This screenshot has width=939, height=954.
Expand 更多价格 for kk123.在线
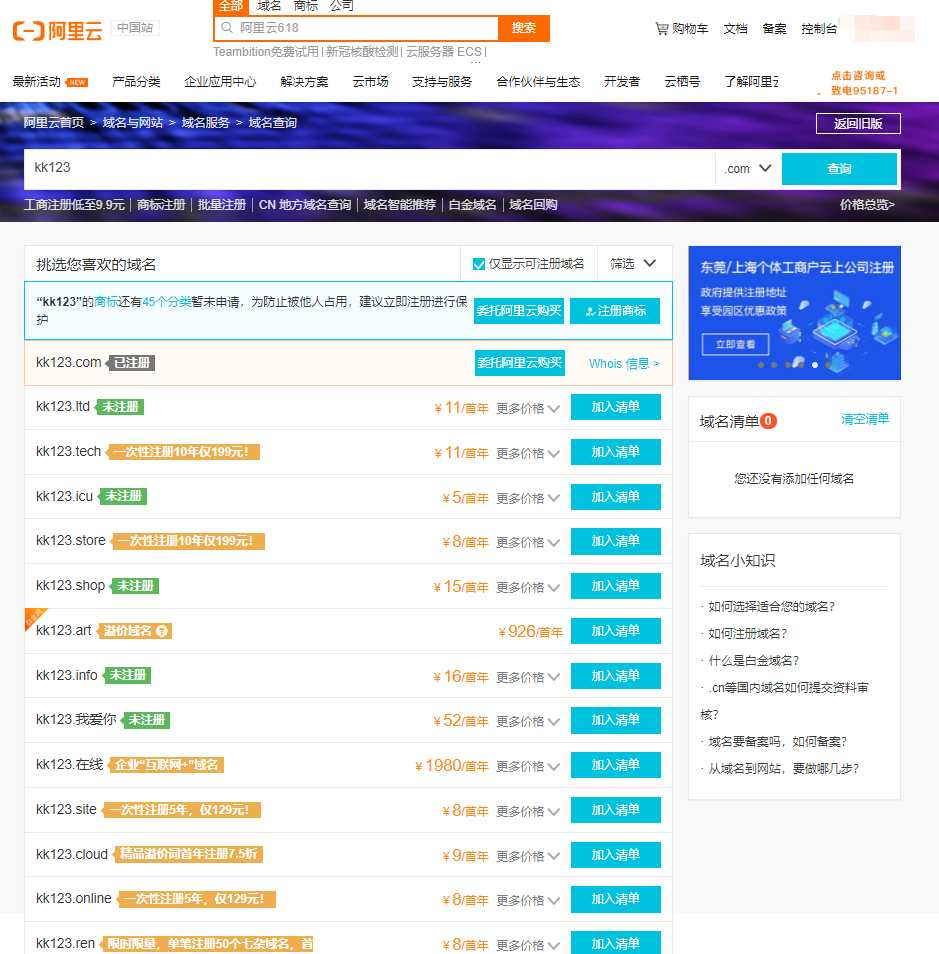[528, 765]
